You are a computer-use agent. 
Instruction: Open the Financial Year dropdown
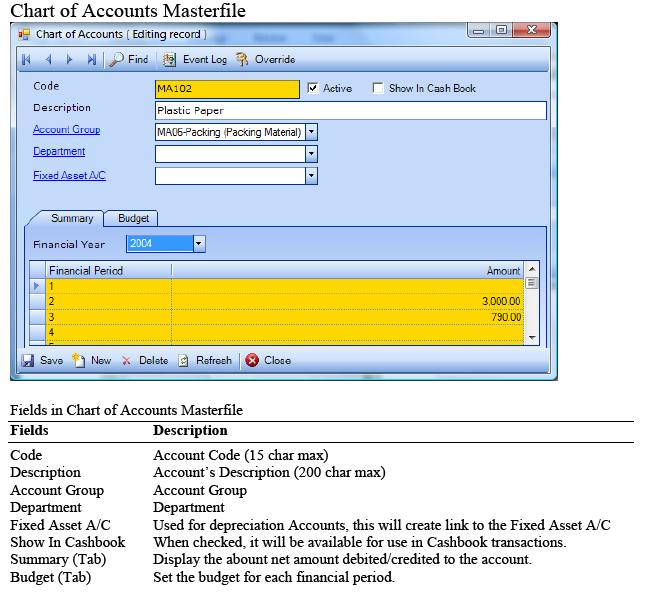point(198,243)
